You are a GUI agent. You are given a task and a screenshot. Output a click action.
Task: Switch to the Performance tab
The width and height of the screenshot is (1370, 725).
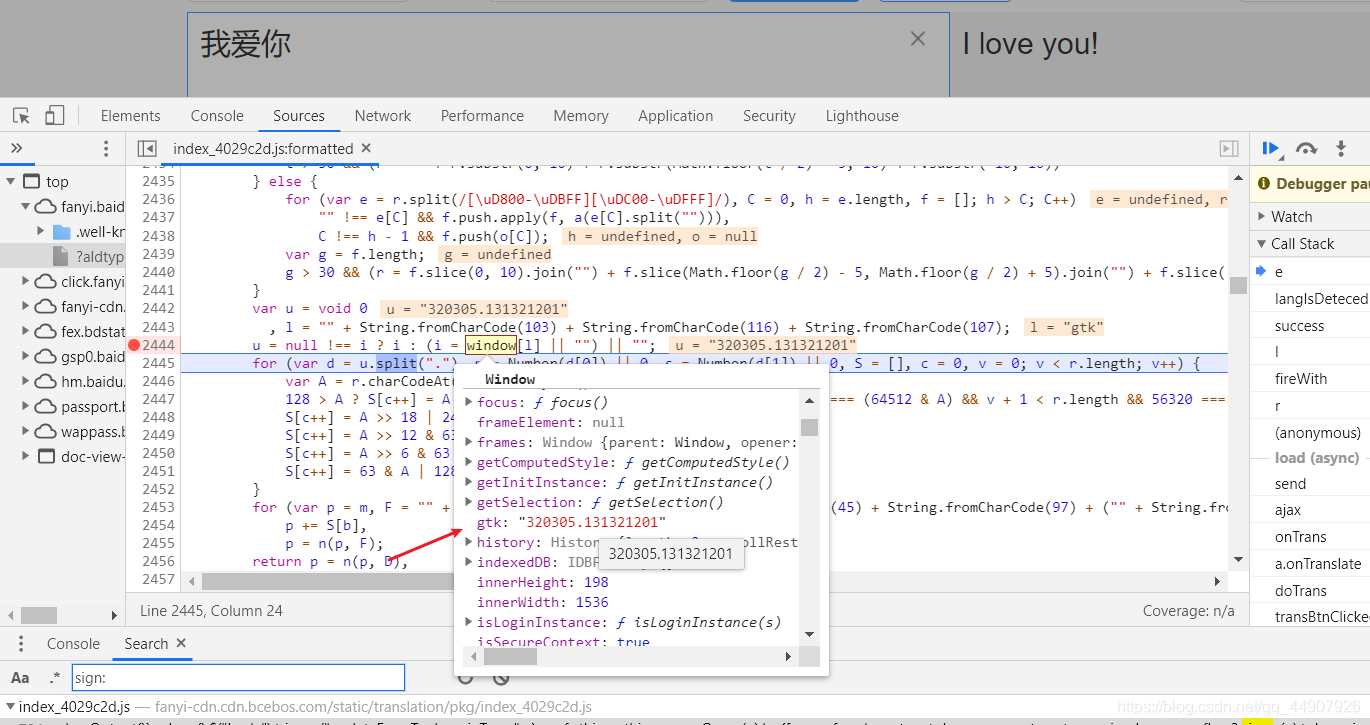click(x=482, y=116)
